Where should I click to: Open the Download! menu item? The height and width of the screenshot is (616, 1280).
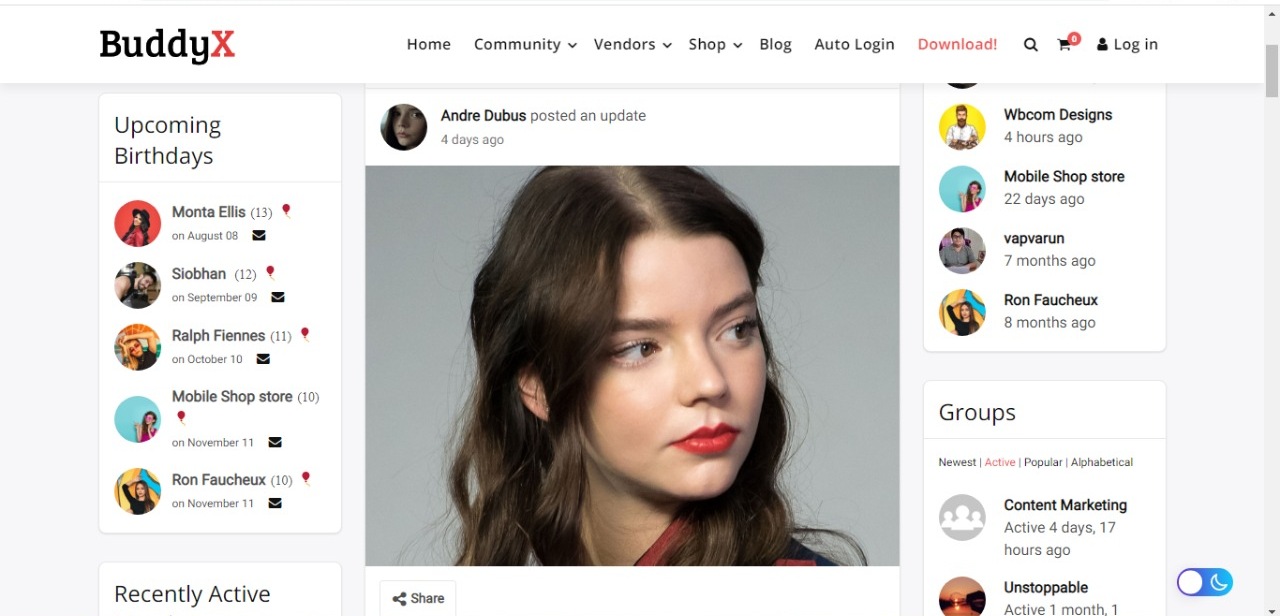(957, 44)
